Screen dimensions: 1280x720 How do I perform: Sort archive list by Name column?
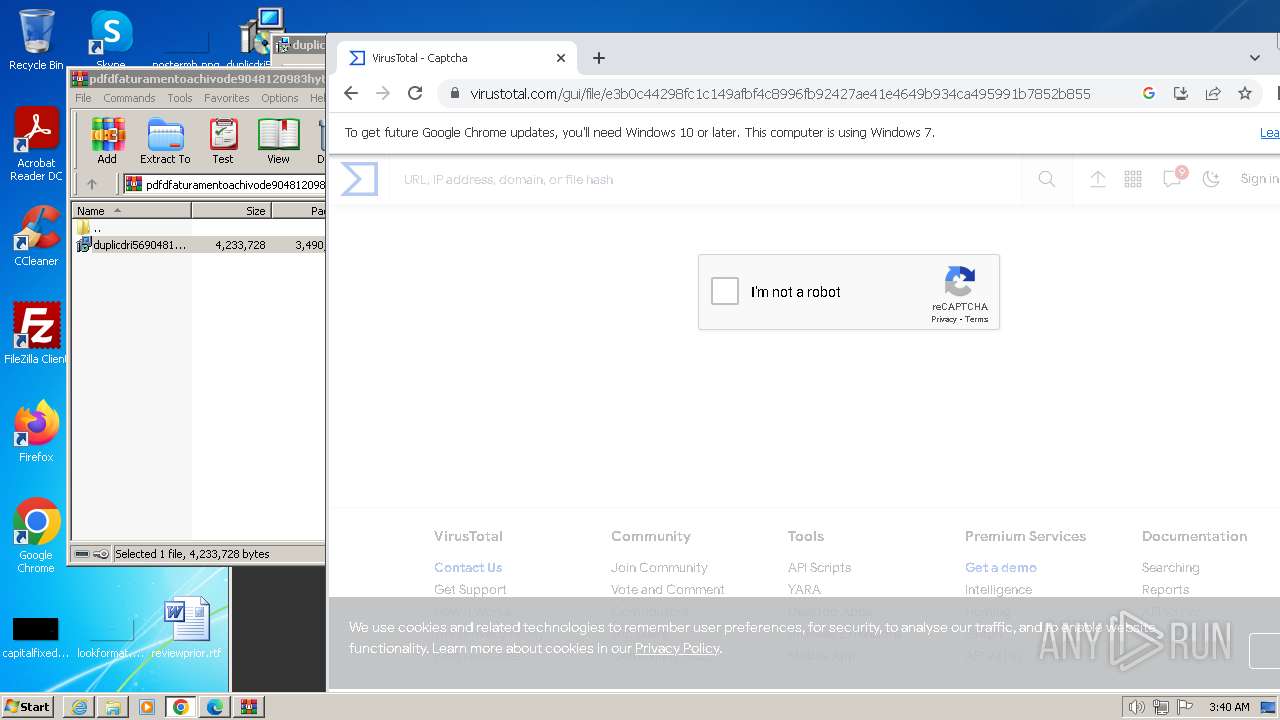click(x=131, y=211)
